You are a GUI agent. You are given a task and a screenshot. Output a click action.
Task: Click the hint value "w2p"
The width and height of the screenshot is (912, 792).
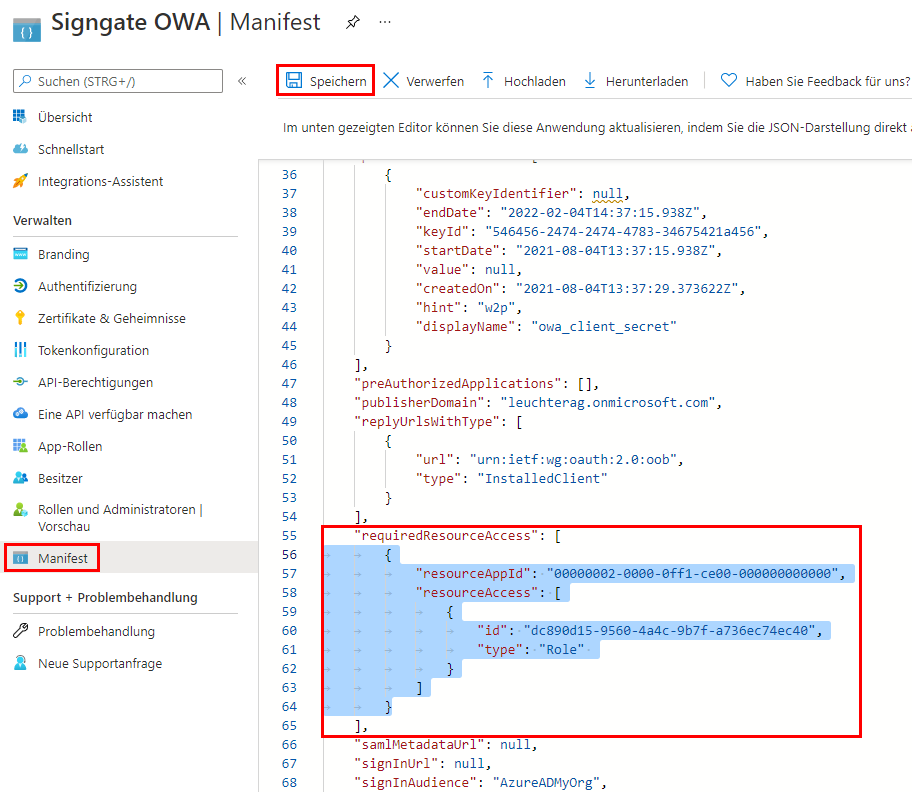pos(496,308)
